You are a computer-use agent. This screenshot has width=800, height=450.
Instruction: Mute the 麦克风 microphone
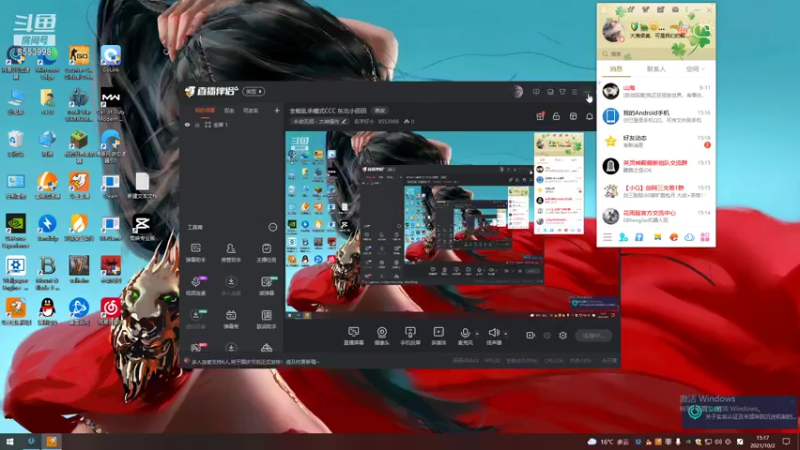click(465, 336)
